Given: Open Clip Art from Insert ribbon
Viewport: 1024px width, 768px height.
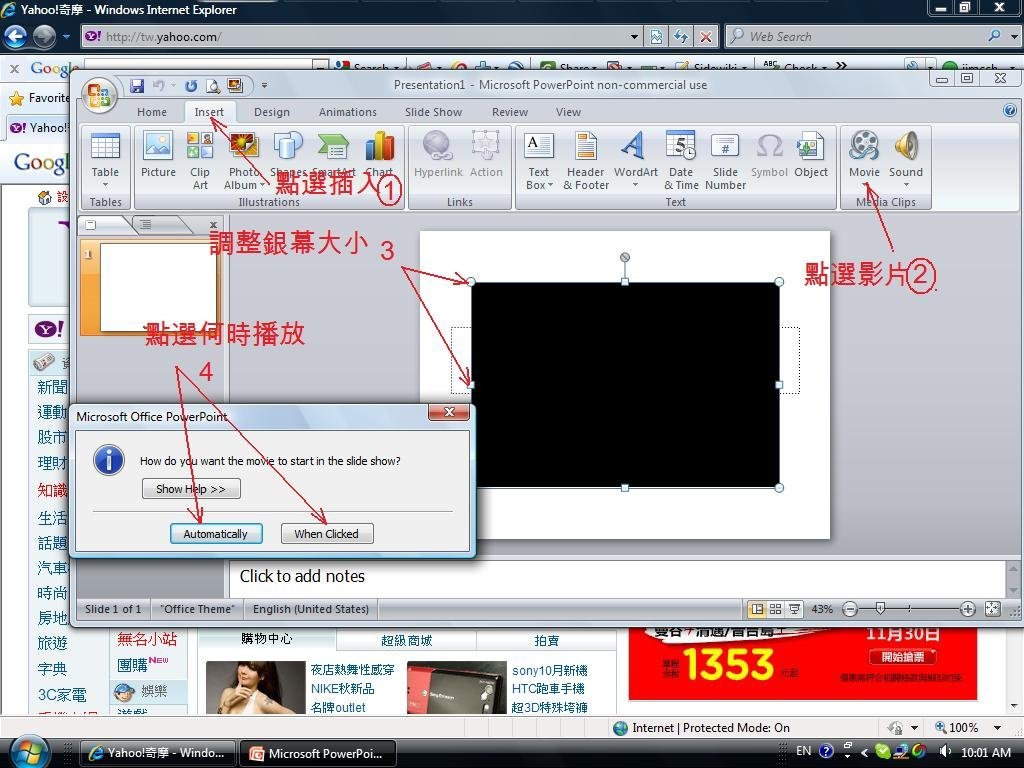Looking at the screenshot, I should click(200, 160).
